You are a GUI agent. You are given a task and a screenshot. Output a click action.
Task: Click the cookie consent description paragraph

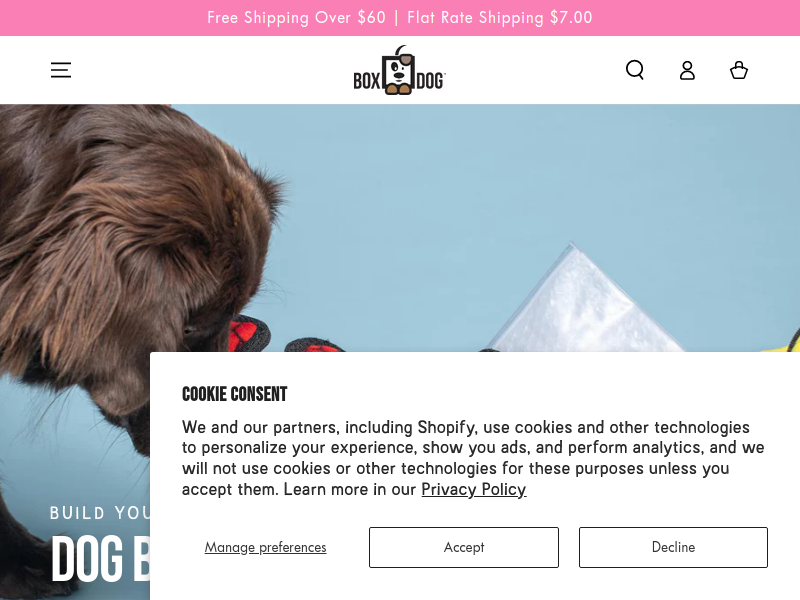pos(473,458)
